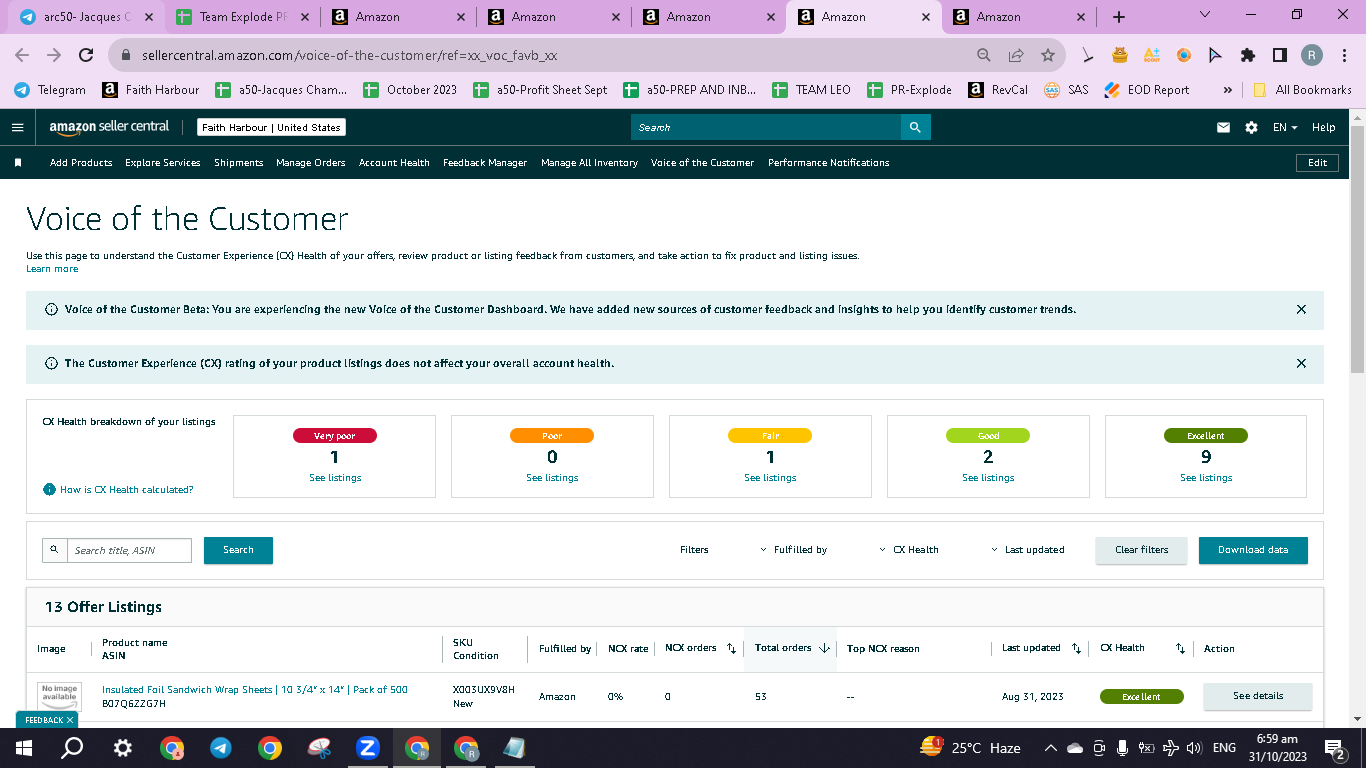Toggle Chrome side panel icon

[x=1279, y=55]
